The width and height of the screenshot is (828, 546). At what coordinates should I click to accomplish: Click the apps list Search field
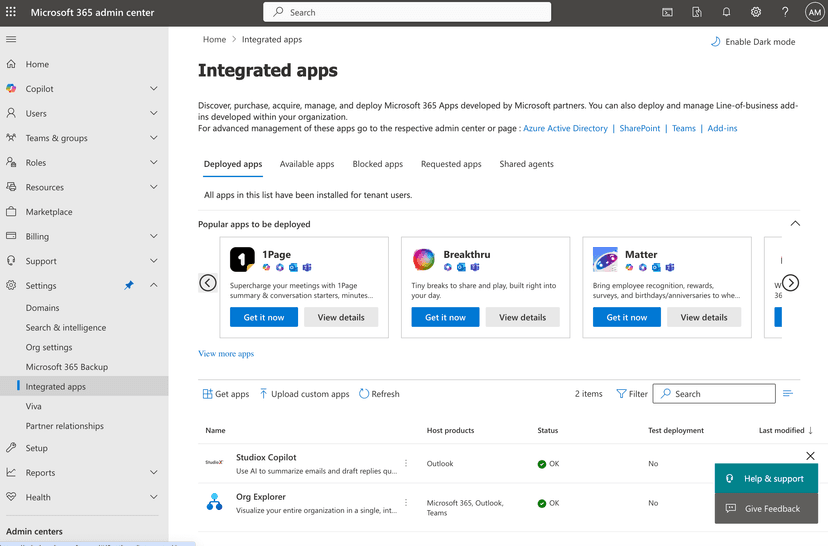coord(714,394)
